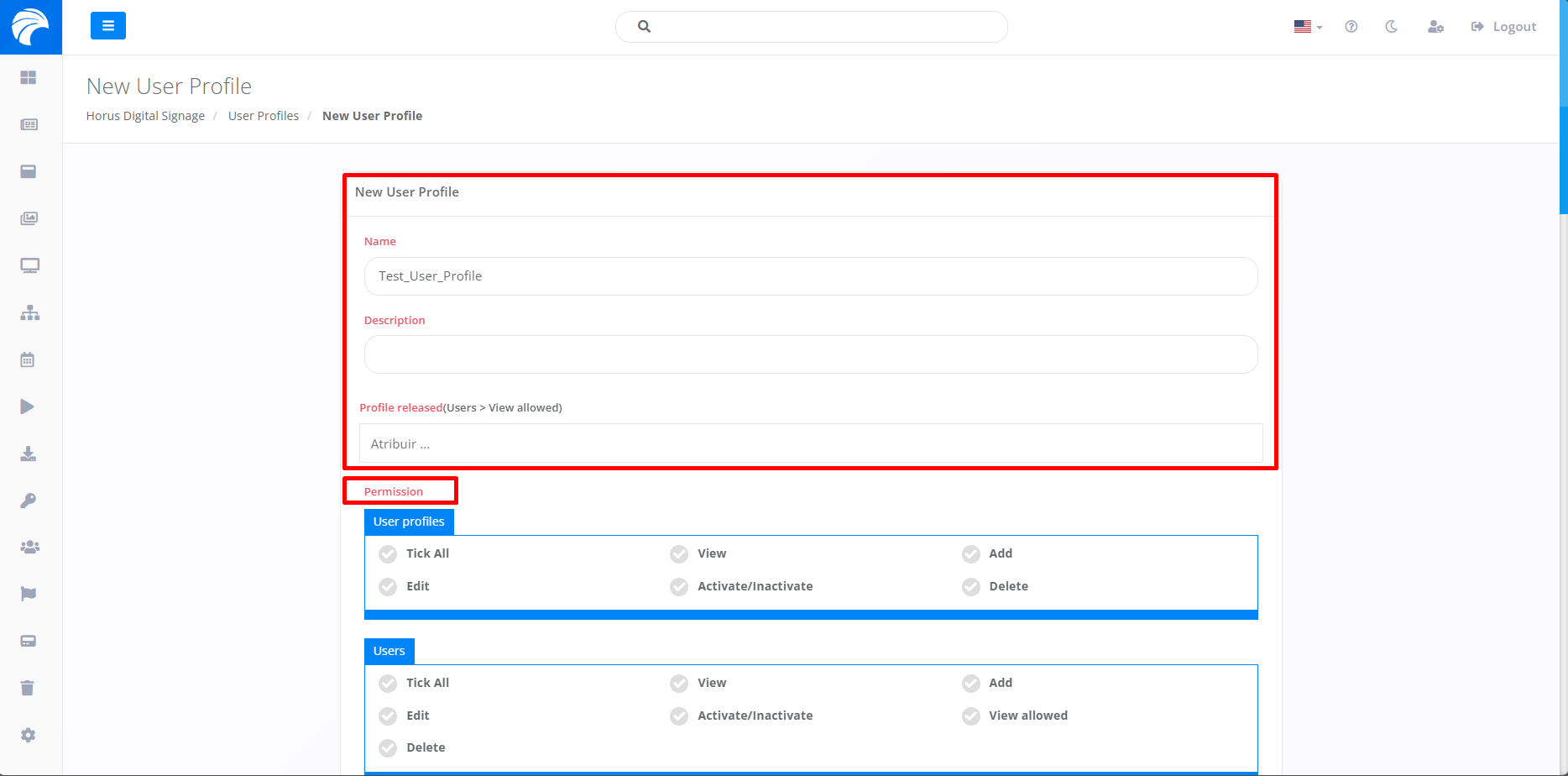The width and height of the screenshot is (1568, 776).
Task: Tick Delete permission under User profiles
Action: tap(970, 587)
